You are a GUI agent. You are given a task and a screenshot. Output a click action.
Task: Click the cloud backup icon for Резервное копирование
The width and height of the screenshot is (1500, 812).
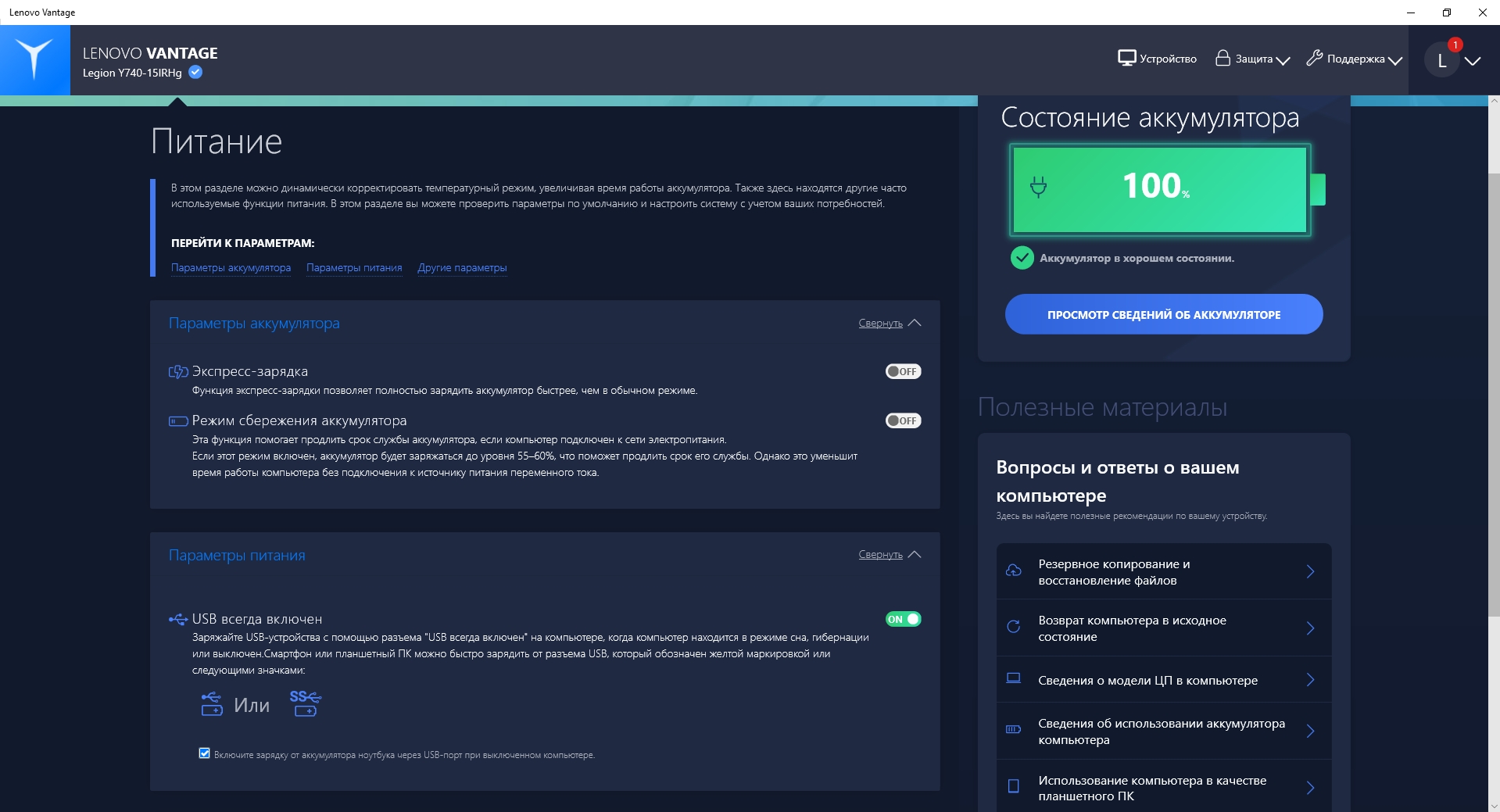1014,571
